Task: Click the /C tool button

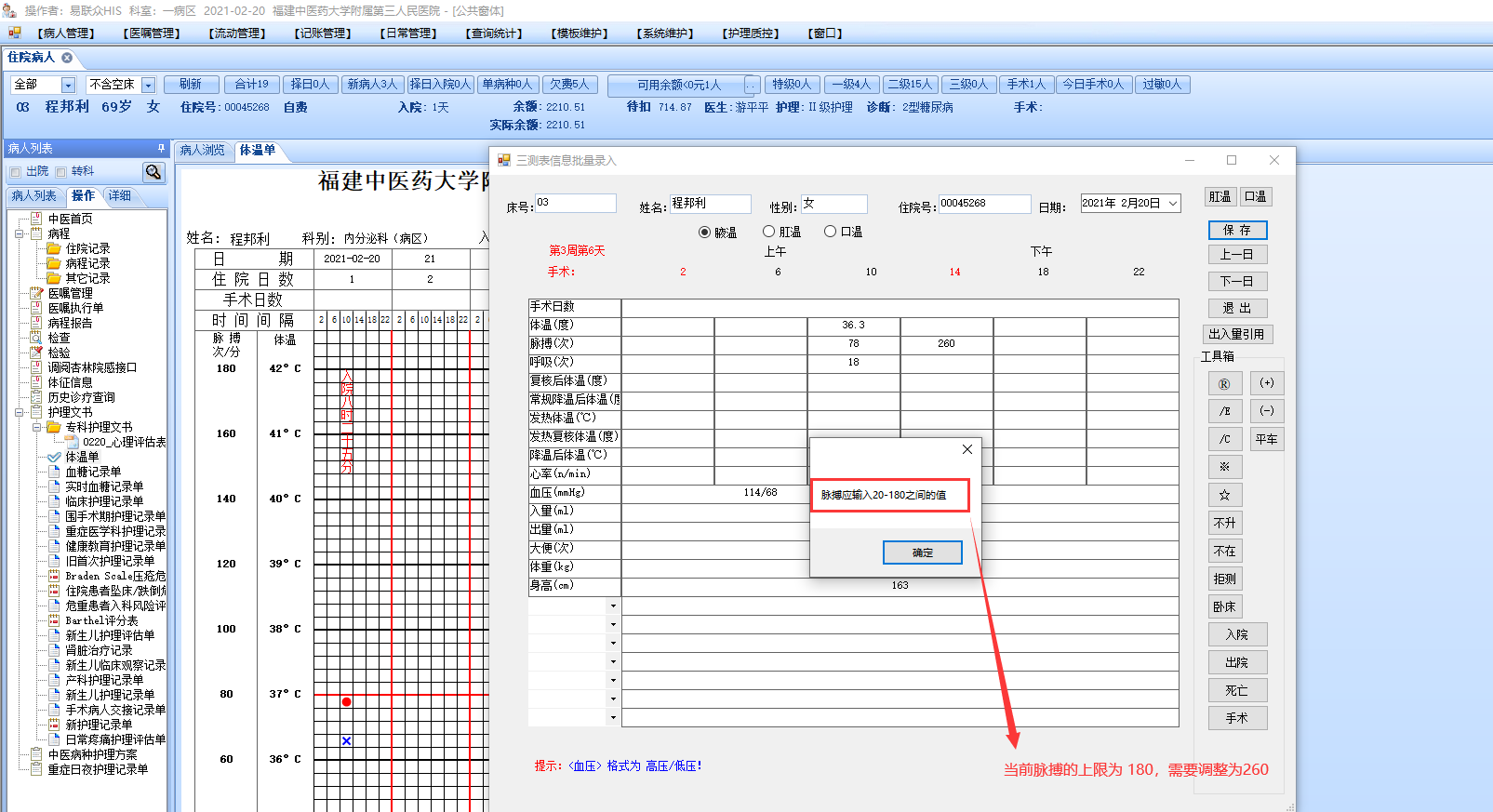Action: [1224, 439]
